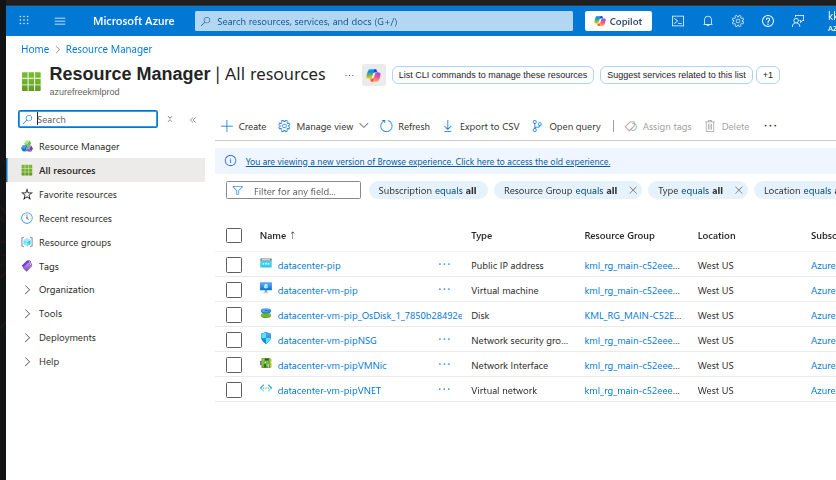The width and height of the screenshot is (836, 480).
Task: Open the notifications bell
Action: pyautogui.click(x=708, y=21)
